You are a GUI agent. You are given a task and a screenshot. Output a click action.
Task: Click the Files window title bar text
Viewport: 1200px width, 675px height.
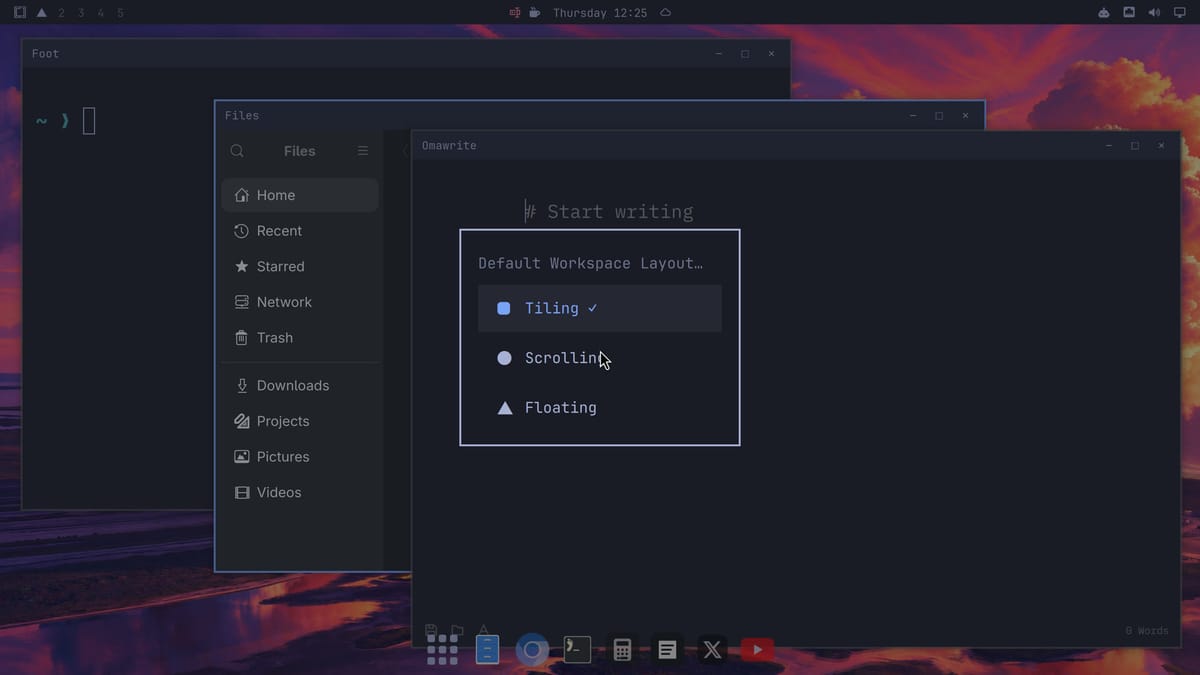pos(242,116)
